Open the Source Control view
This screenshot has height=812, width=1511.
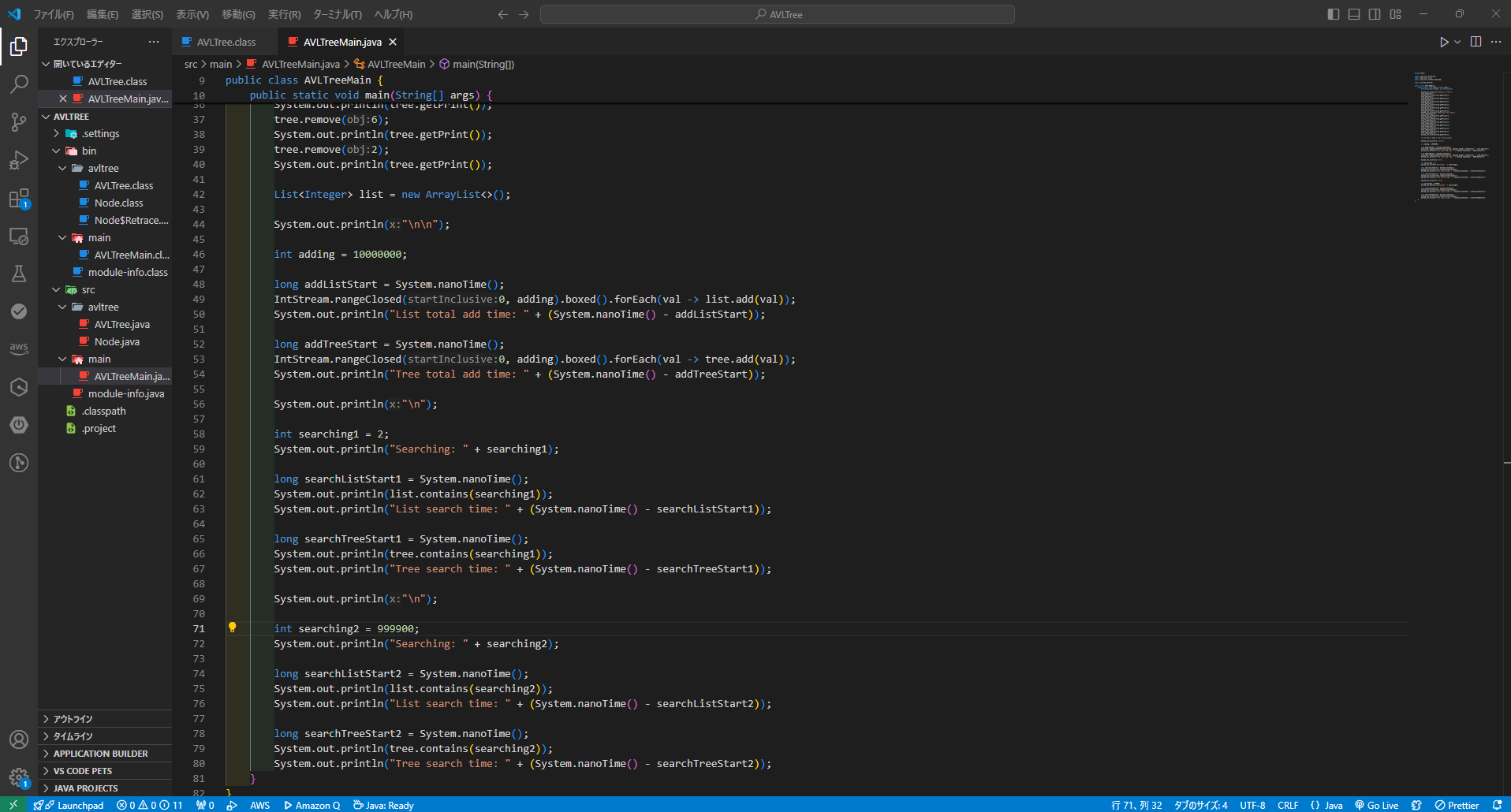(19, 121)
